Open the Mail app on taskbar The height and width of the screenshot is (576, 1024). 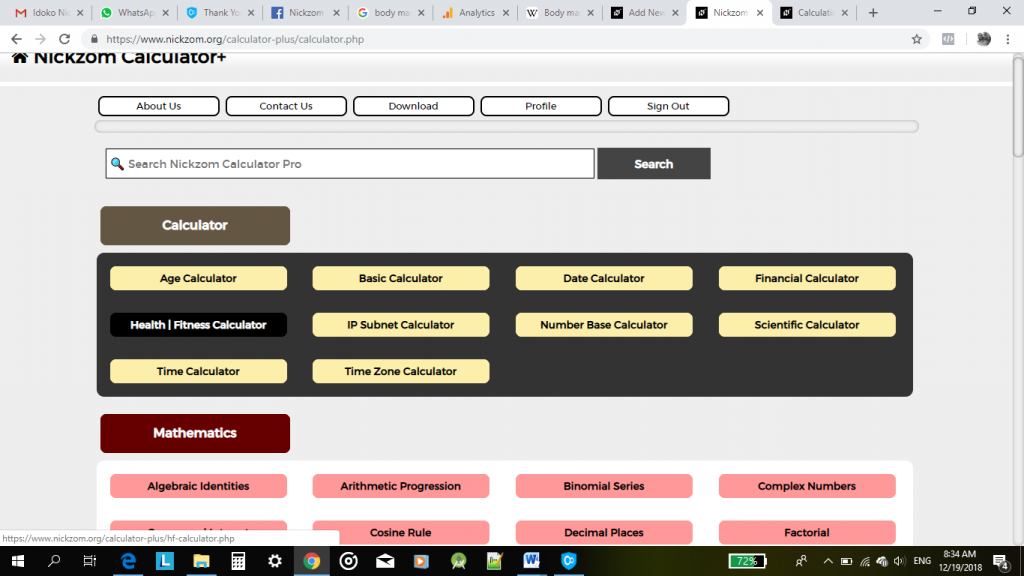tap(385, 561)
